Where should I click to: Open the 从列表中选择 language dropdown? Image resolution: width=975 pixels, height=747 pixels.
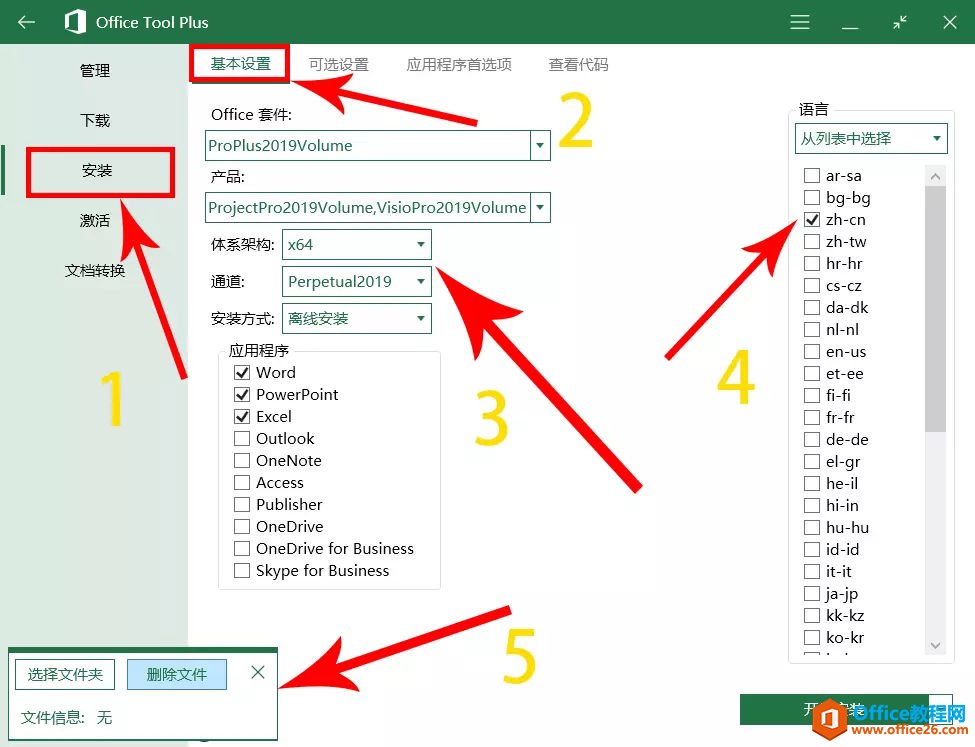point(871,138)
